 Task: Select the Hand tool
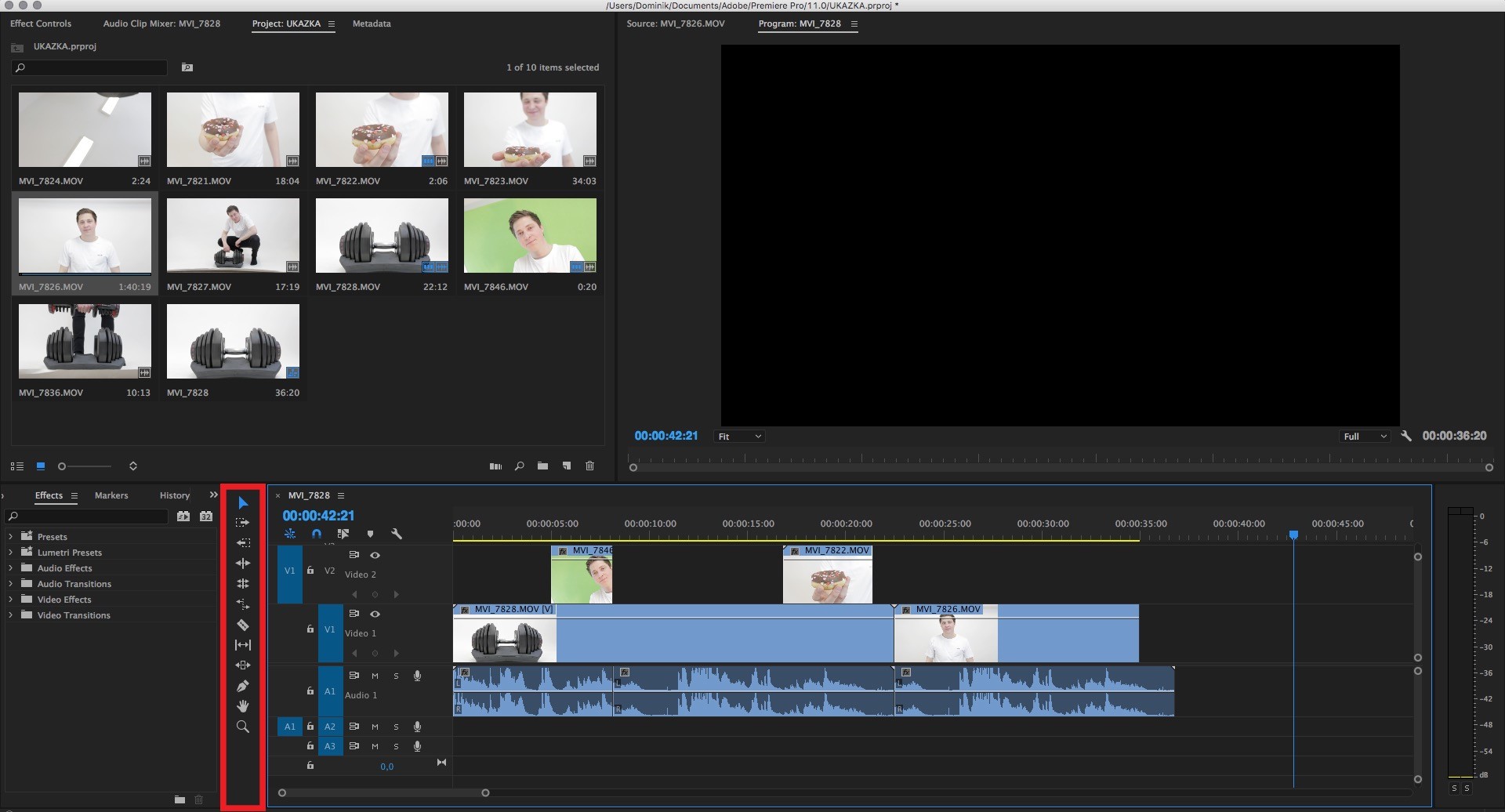click(243, 706)
